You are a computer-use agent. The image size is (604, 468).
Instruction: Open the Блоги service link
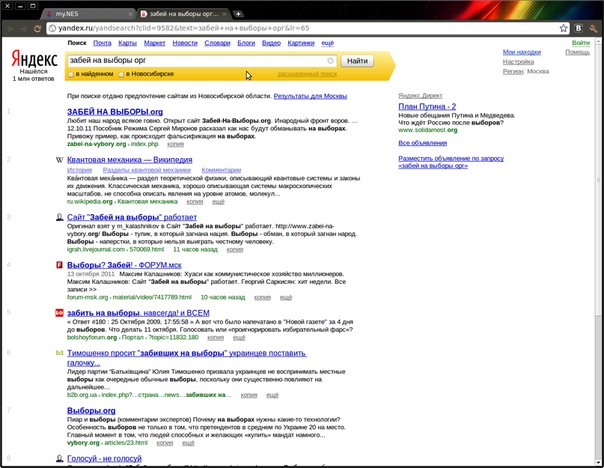pyautogui.click(x=246, y=43)
